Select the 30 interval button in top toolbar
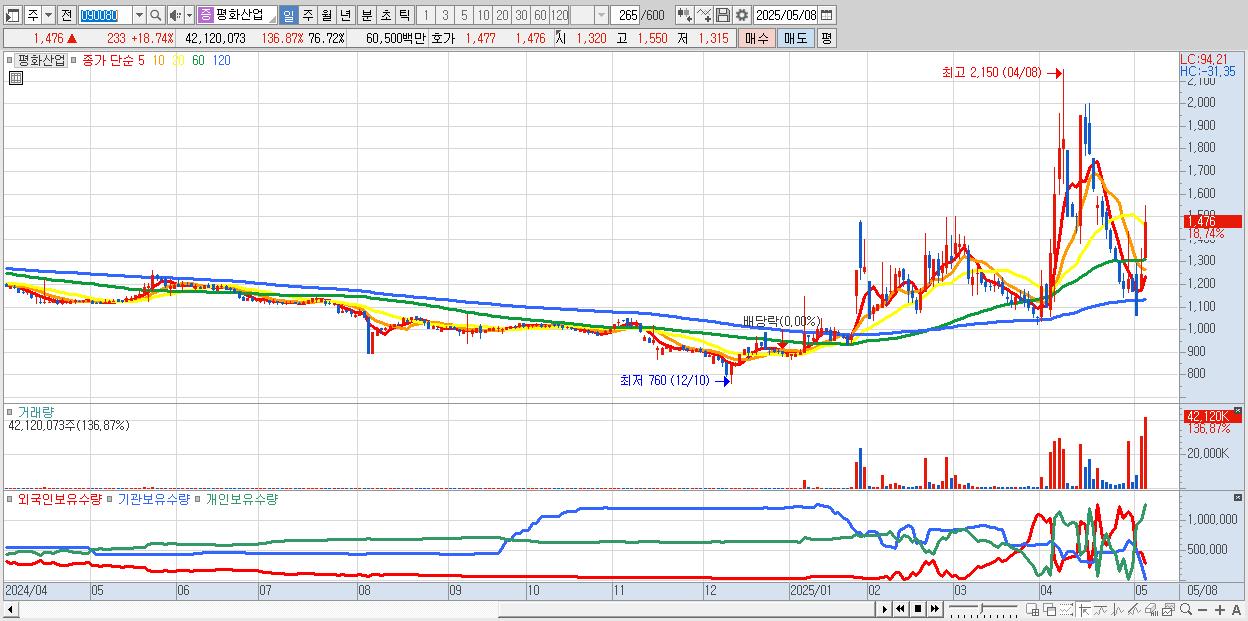Screen dimensions: 1248x621 (521, 15)
